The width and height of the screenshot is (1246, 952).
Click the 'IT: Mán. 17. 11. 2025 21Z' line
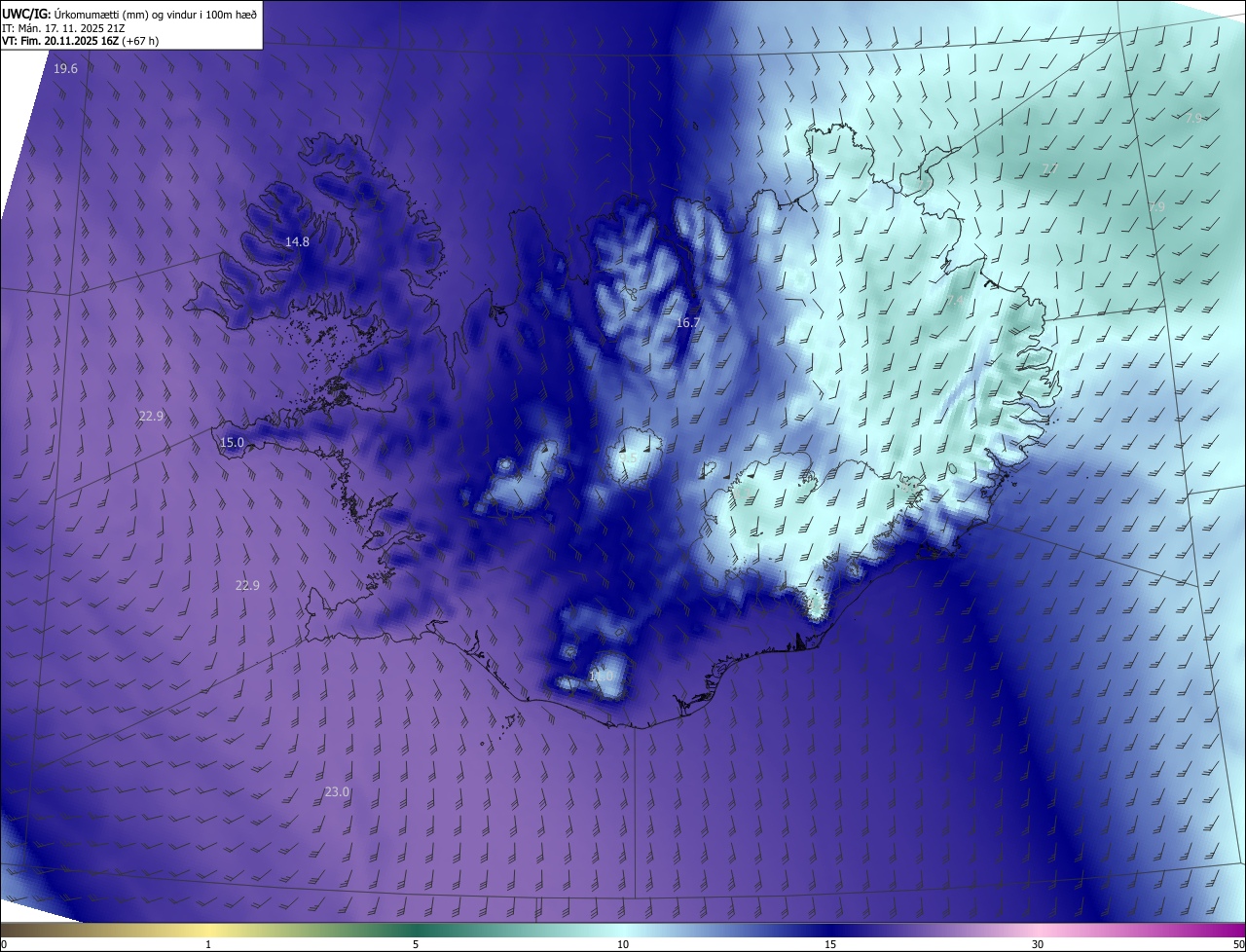pyautogui.click(x=63, y=28)
